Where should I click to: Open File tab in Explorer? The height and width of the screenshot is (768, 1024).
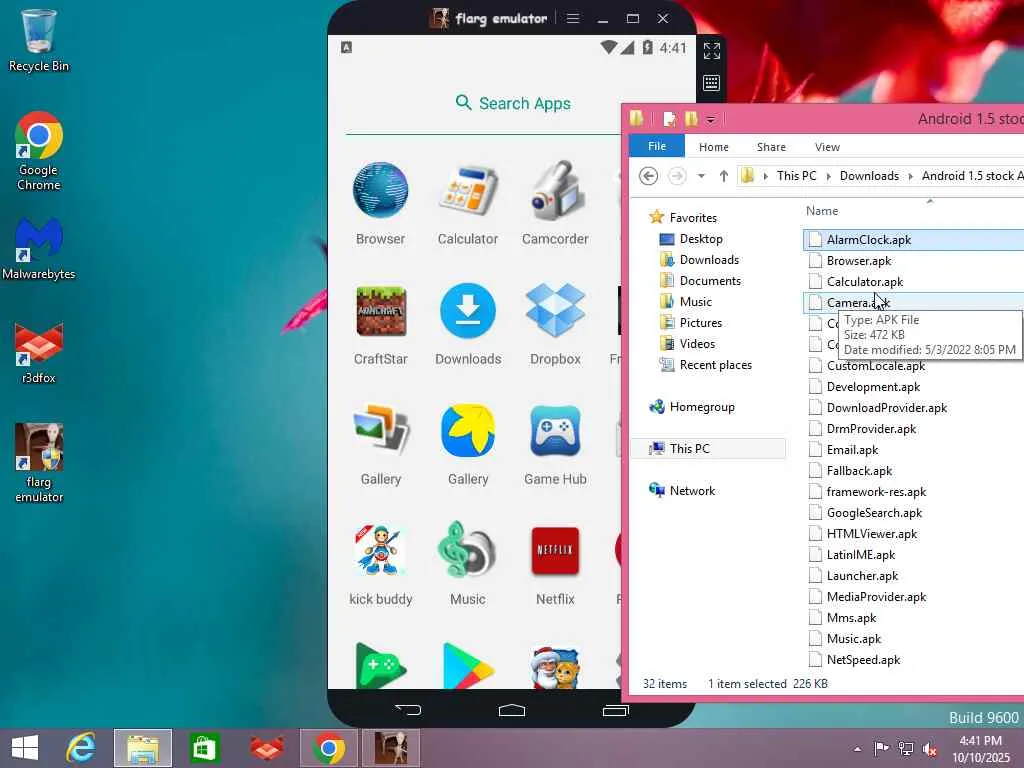[x=657, y=146]
